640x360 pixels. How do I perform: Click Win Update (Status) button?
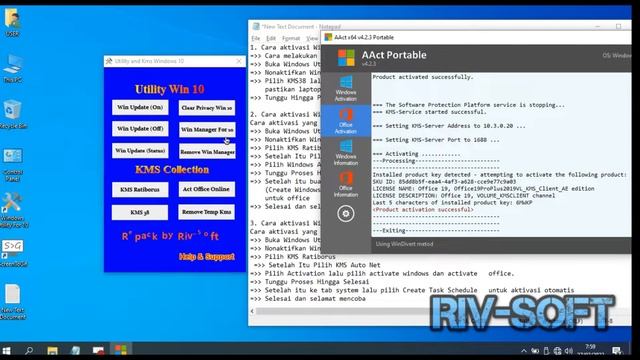click(x=140, y=151)
